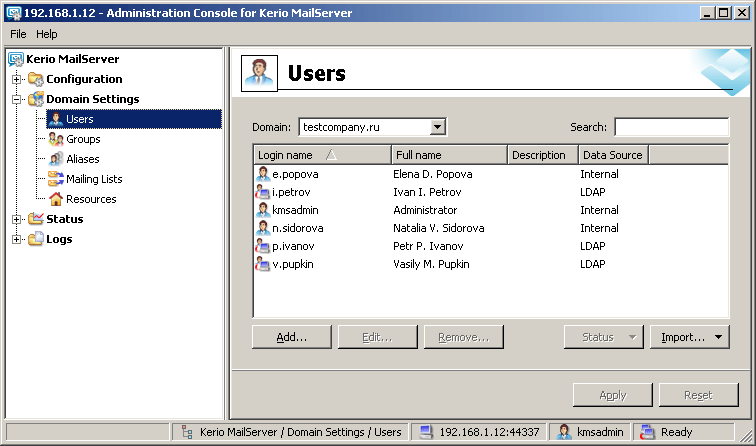Click the window resize grip corner
The height and width of the screenshot is (446, 756).
click(745, 436)
